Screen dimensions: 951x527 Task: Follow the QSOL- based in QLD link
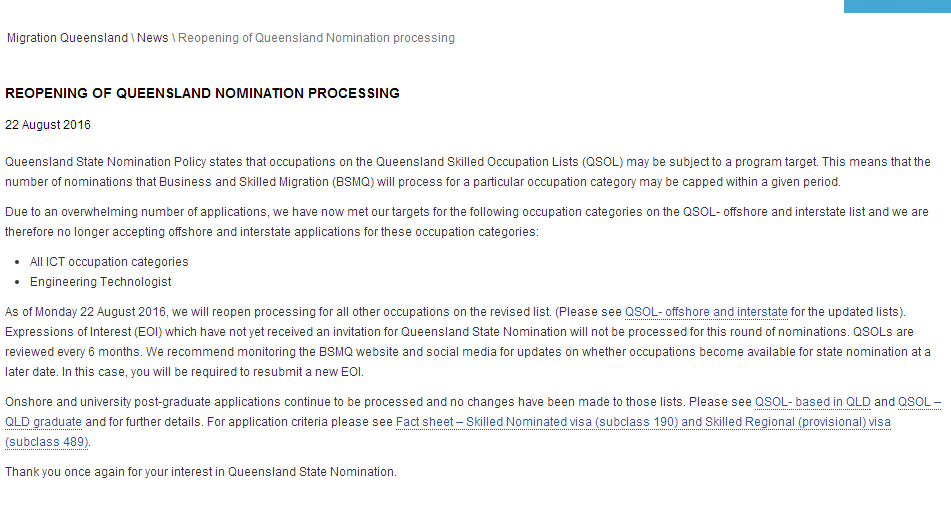coord(812,402)
